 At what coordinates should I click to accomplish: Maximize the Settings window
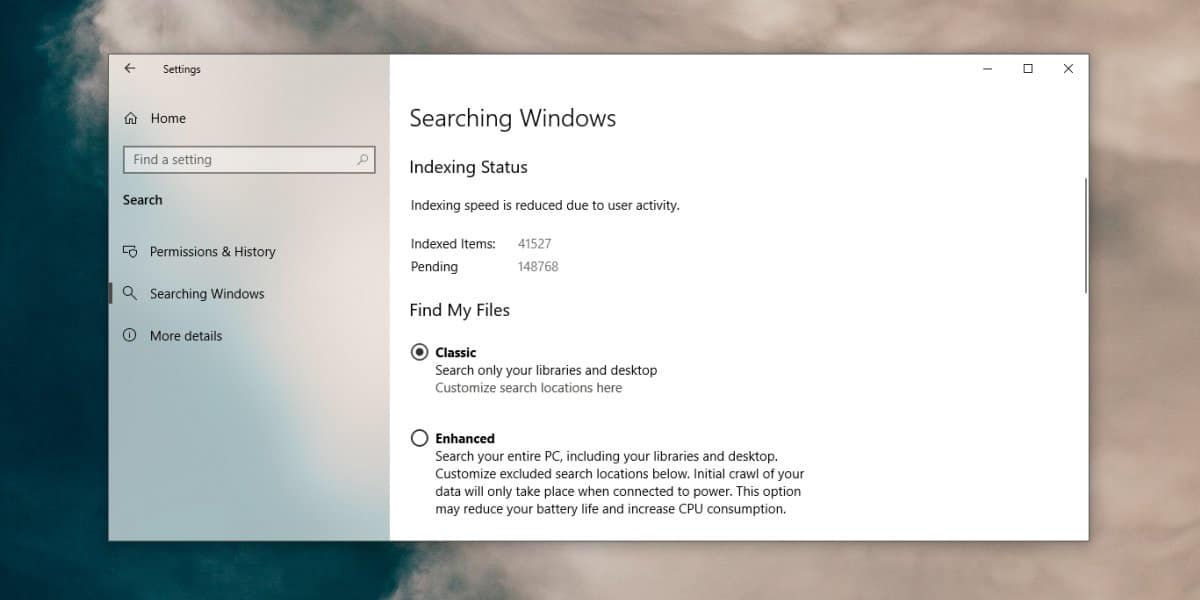[x=1028, y=69]
